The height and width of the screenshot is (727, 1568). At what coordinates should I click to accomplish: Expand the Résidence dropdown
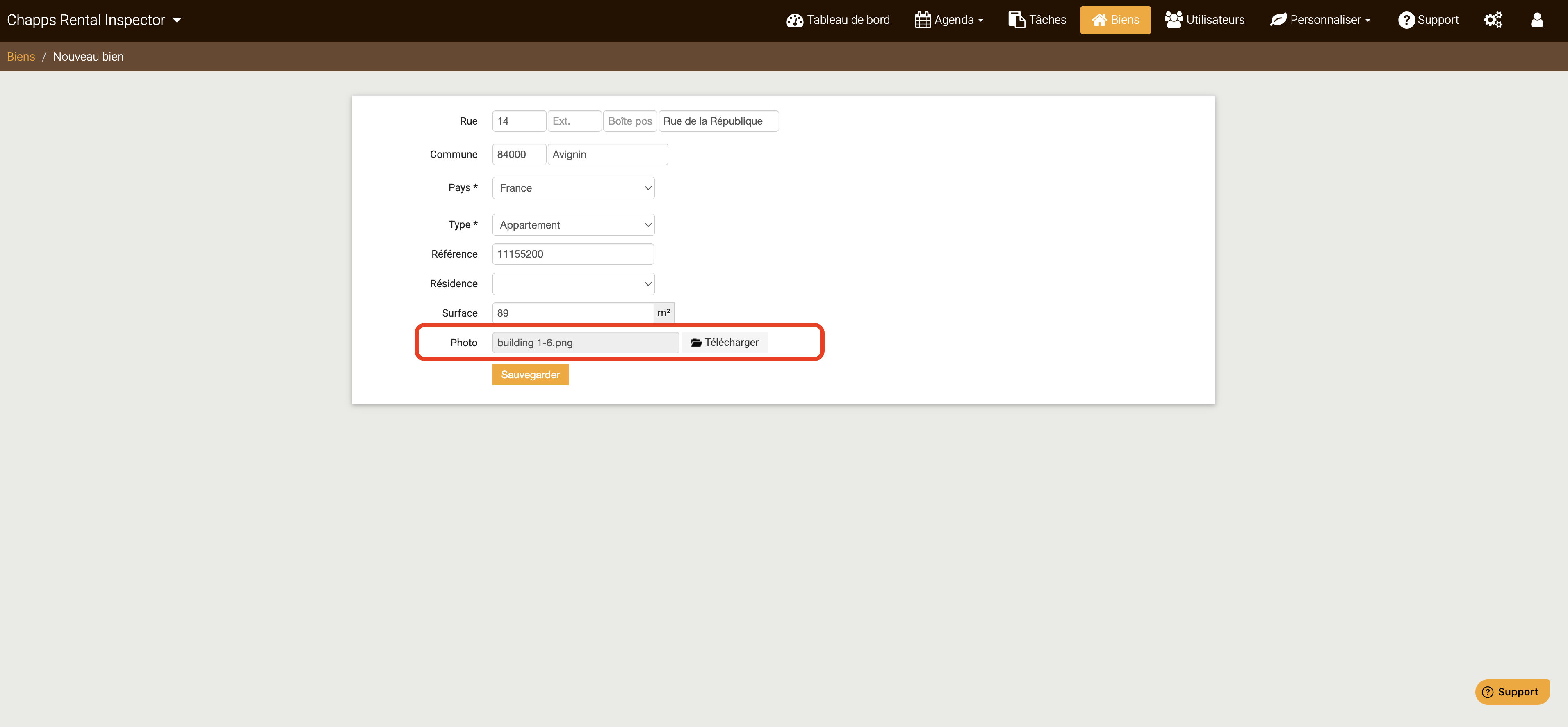pyautogui.click(x=573, y=284)
